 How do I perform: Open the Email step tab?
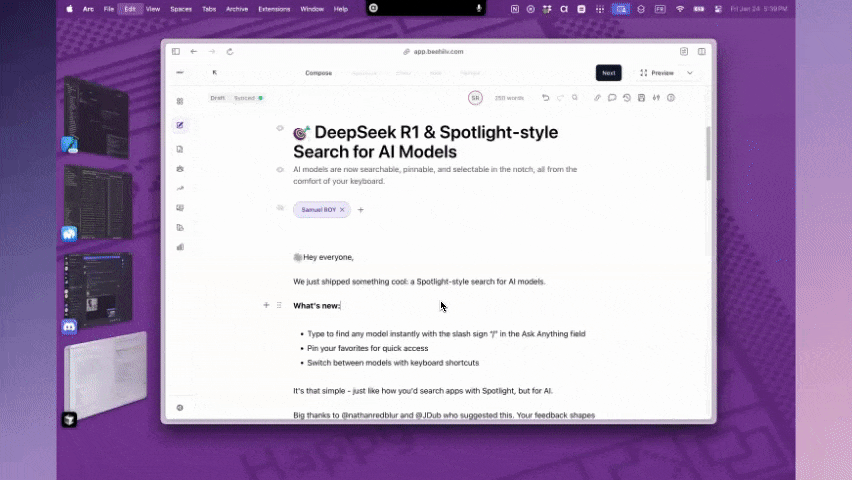click(403, 73)
